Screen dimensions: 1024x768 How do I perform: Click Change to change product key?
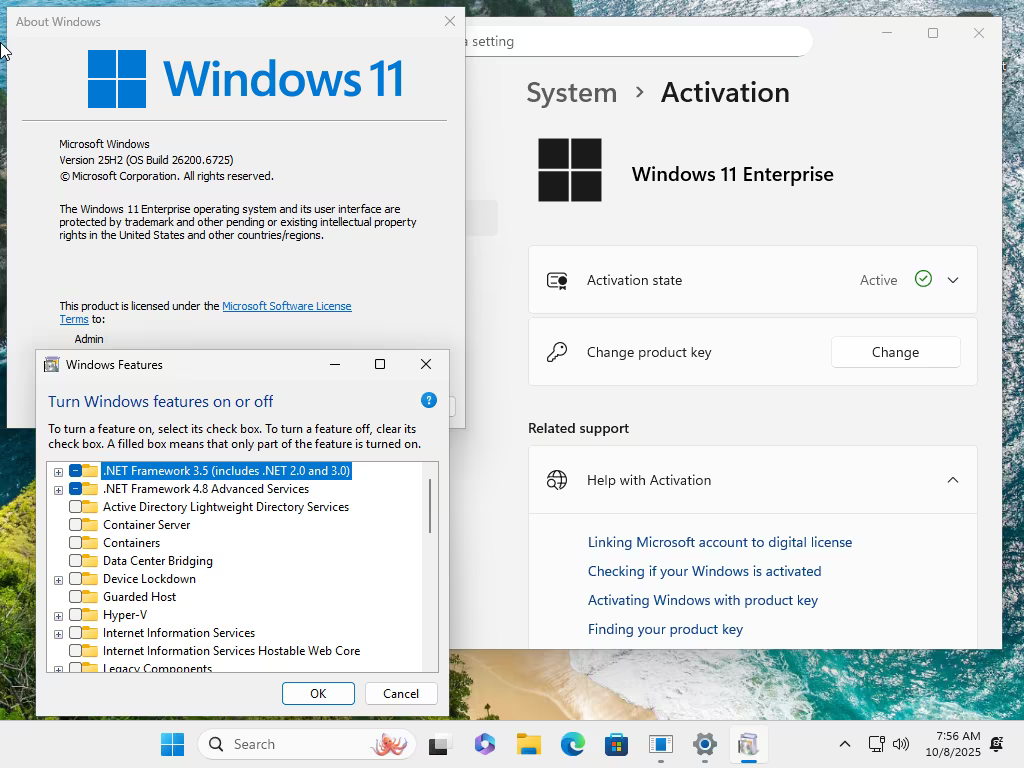895,352
